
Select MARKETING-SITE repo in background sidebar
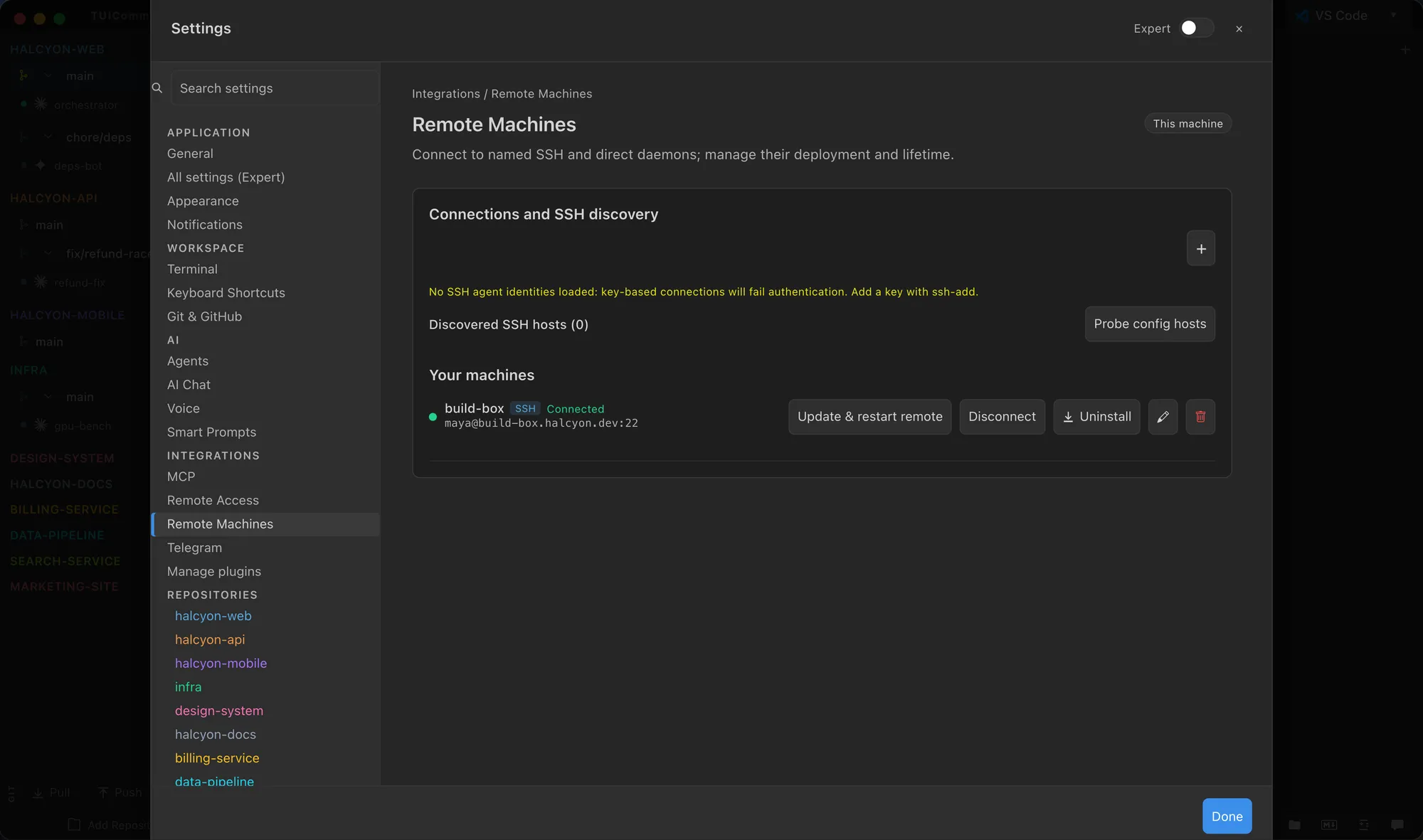(x=64, y=586)
